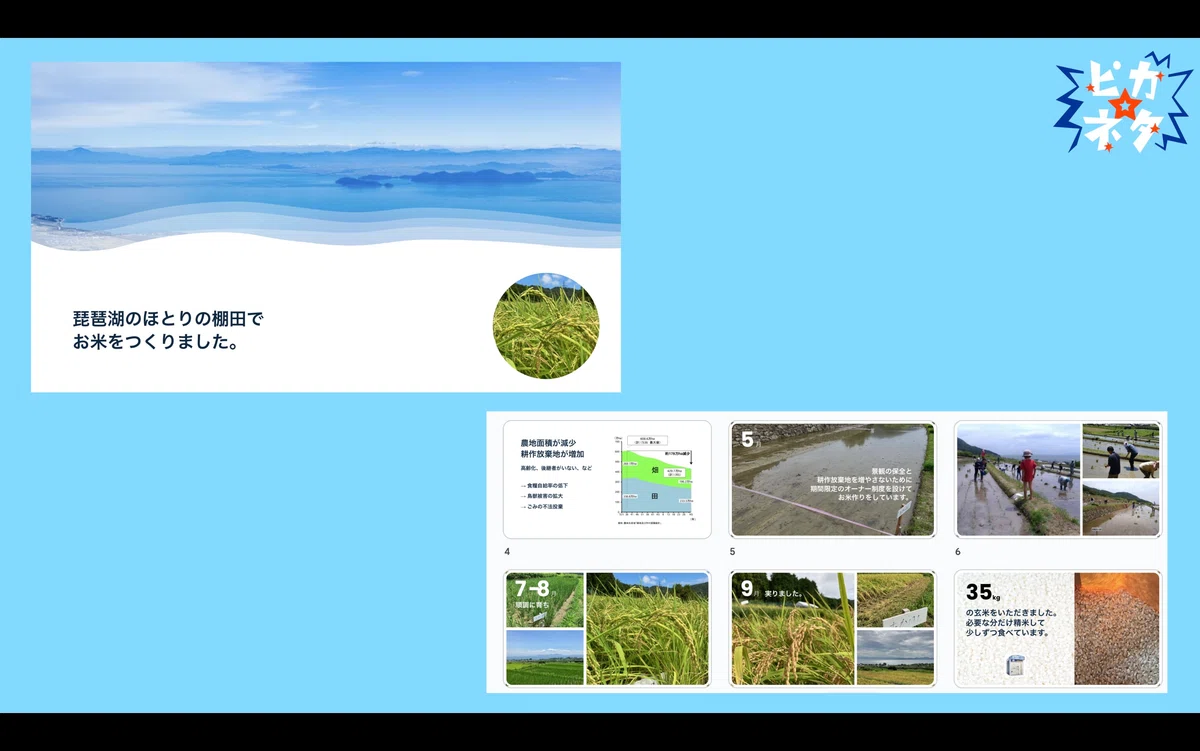
Task: Click the brown rice grains photo
Action: pyautogui.click(x=1117, y=629)
